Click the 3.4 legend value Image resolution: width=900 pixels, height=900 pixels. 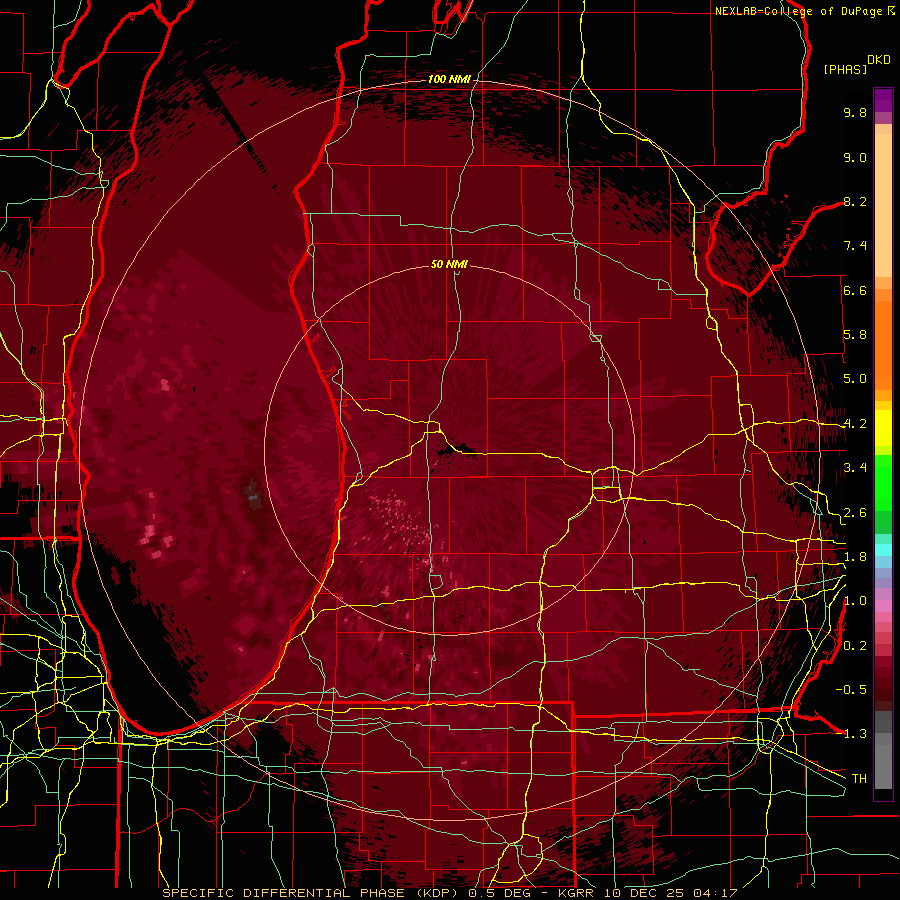[855, 468]
